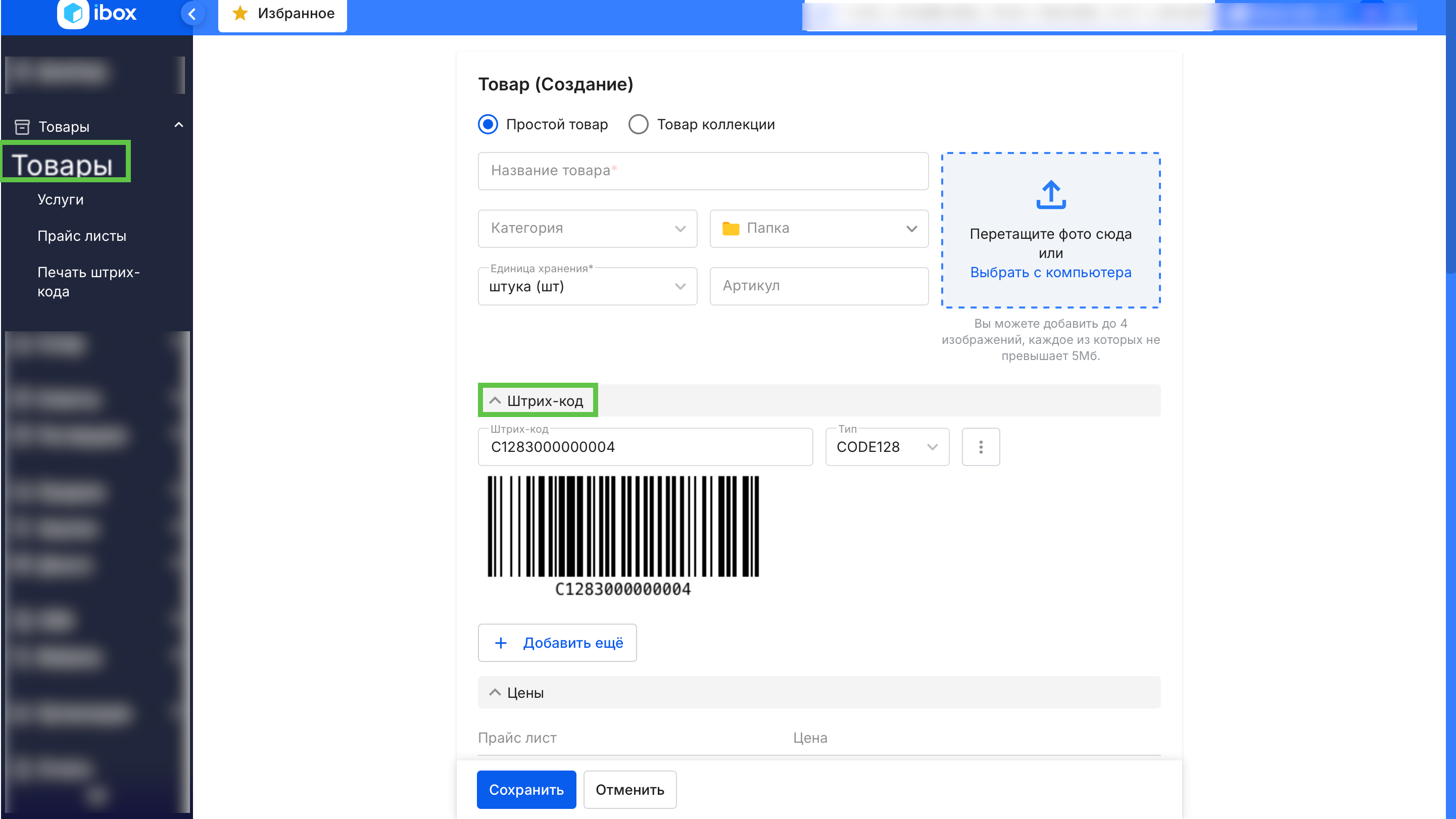Click the yellow folder icon in Папка field
Screen dimensions: 1456x819
[x=731, y=229]
